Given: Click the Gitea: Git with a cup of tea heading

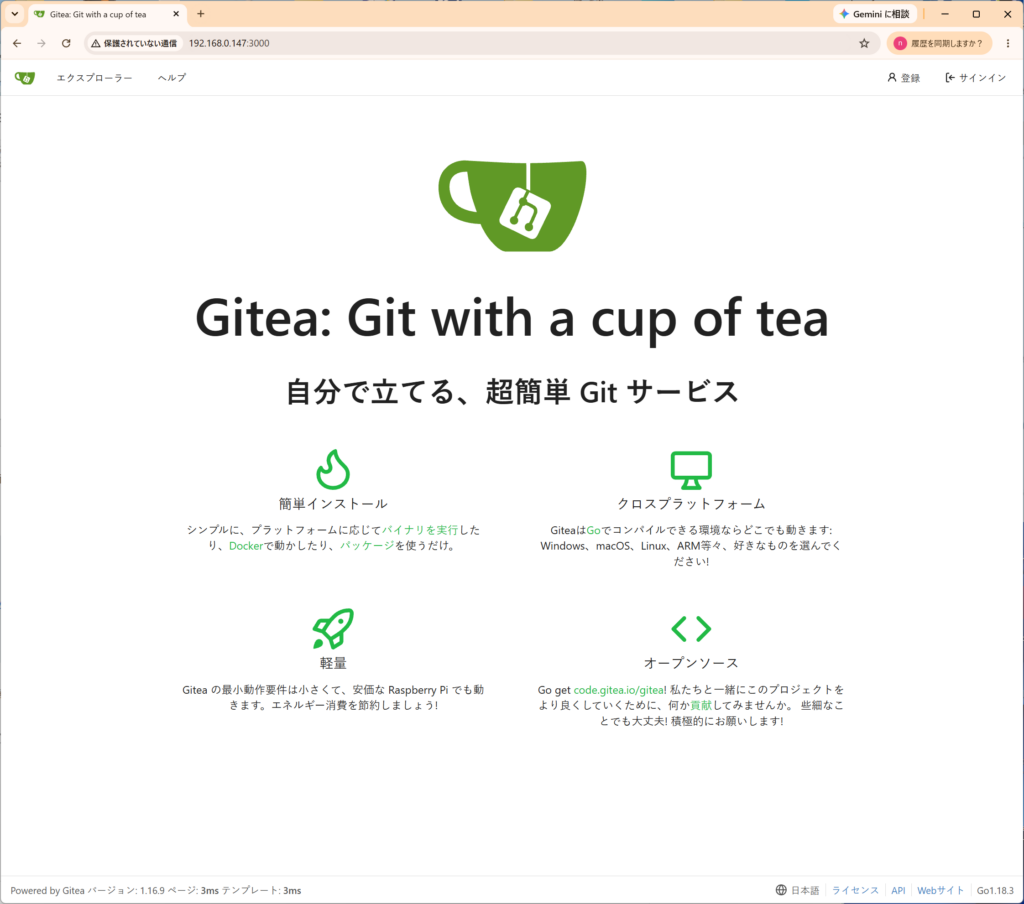Looking at the screenshot, I should (512, 319).
